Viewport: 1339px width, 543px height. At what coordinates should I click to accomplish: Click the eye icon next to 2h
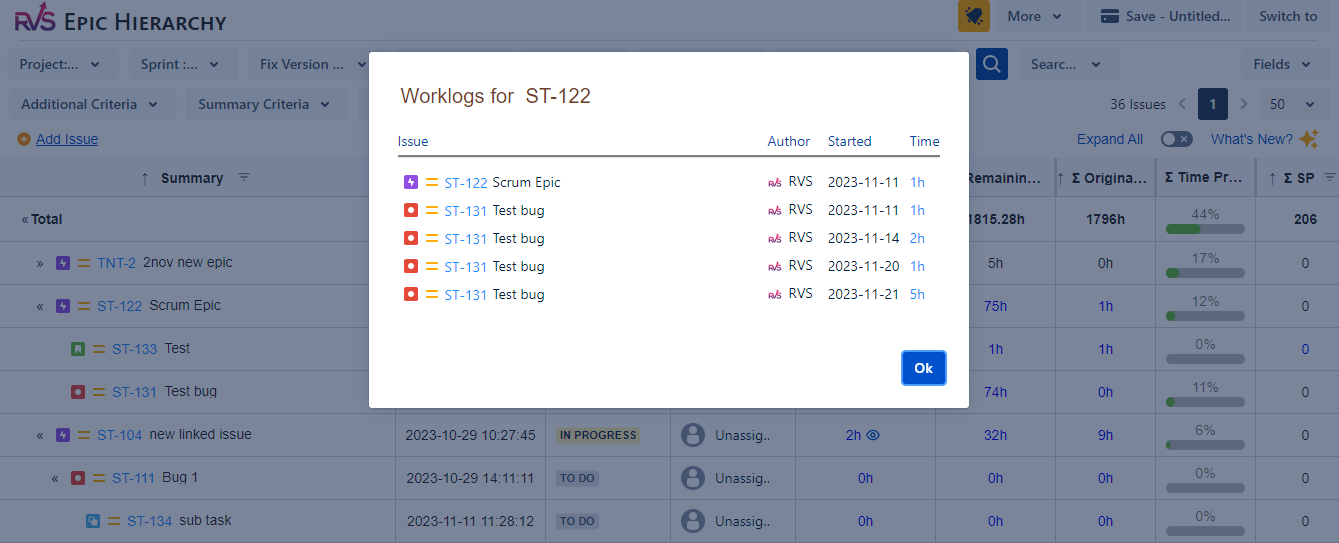[x=873, y=435]
